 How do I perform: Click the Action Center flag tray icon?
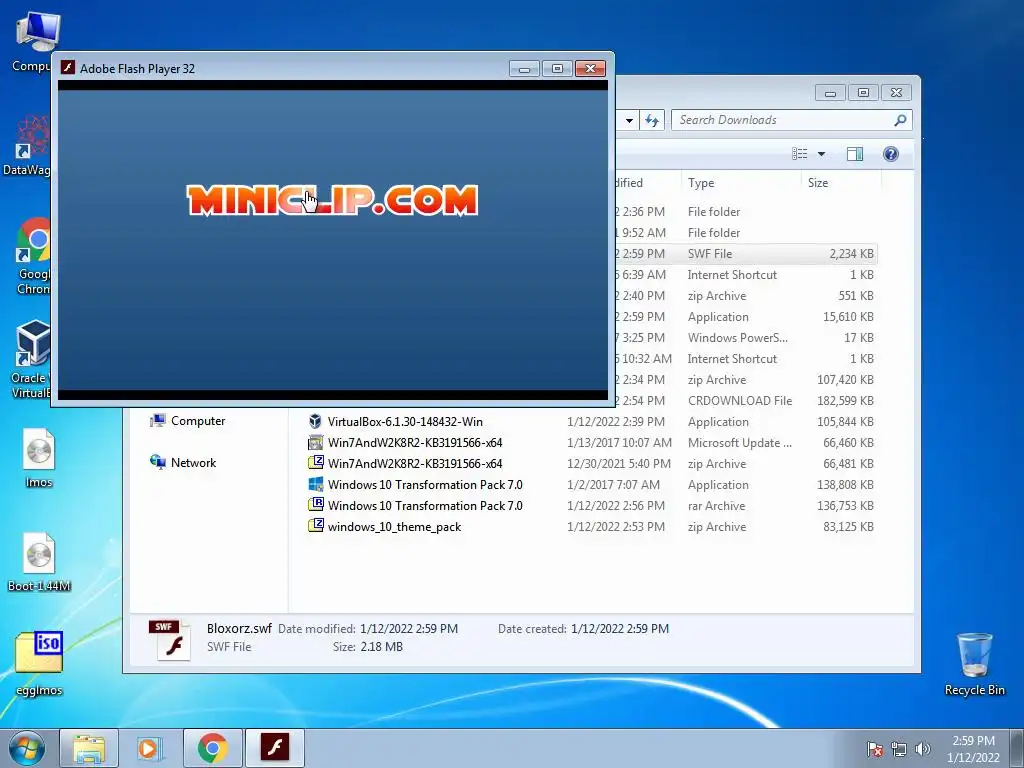point(874,749)
